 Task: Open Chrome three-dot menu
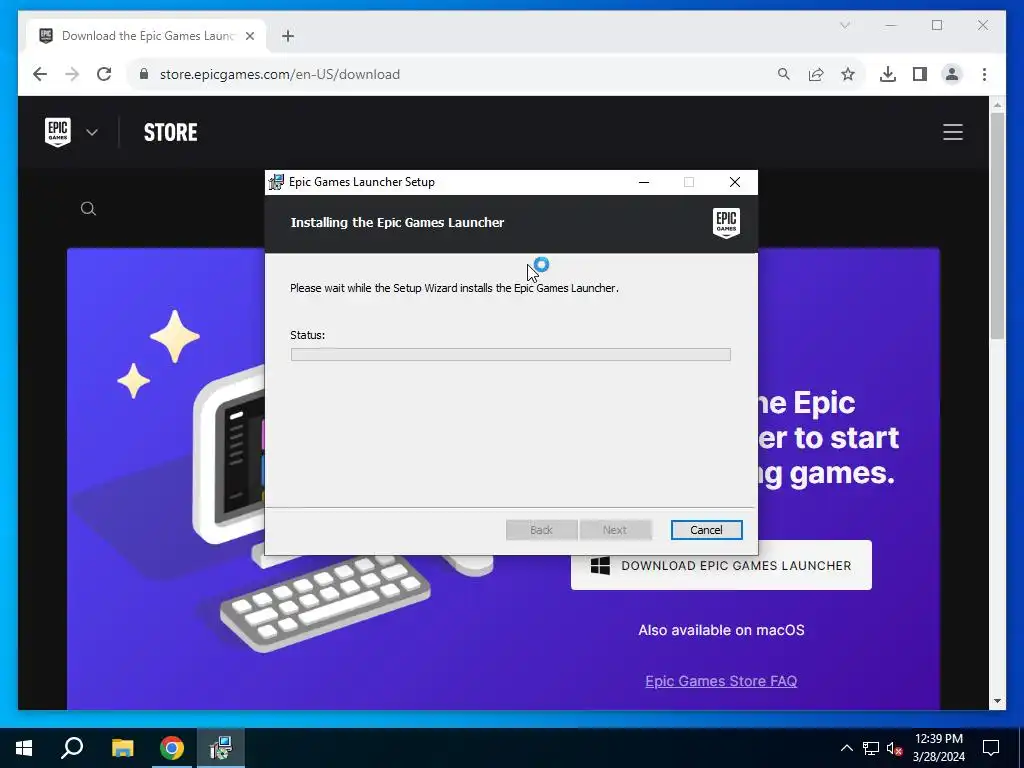click(x=984, y=74)
